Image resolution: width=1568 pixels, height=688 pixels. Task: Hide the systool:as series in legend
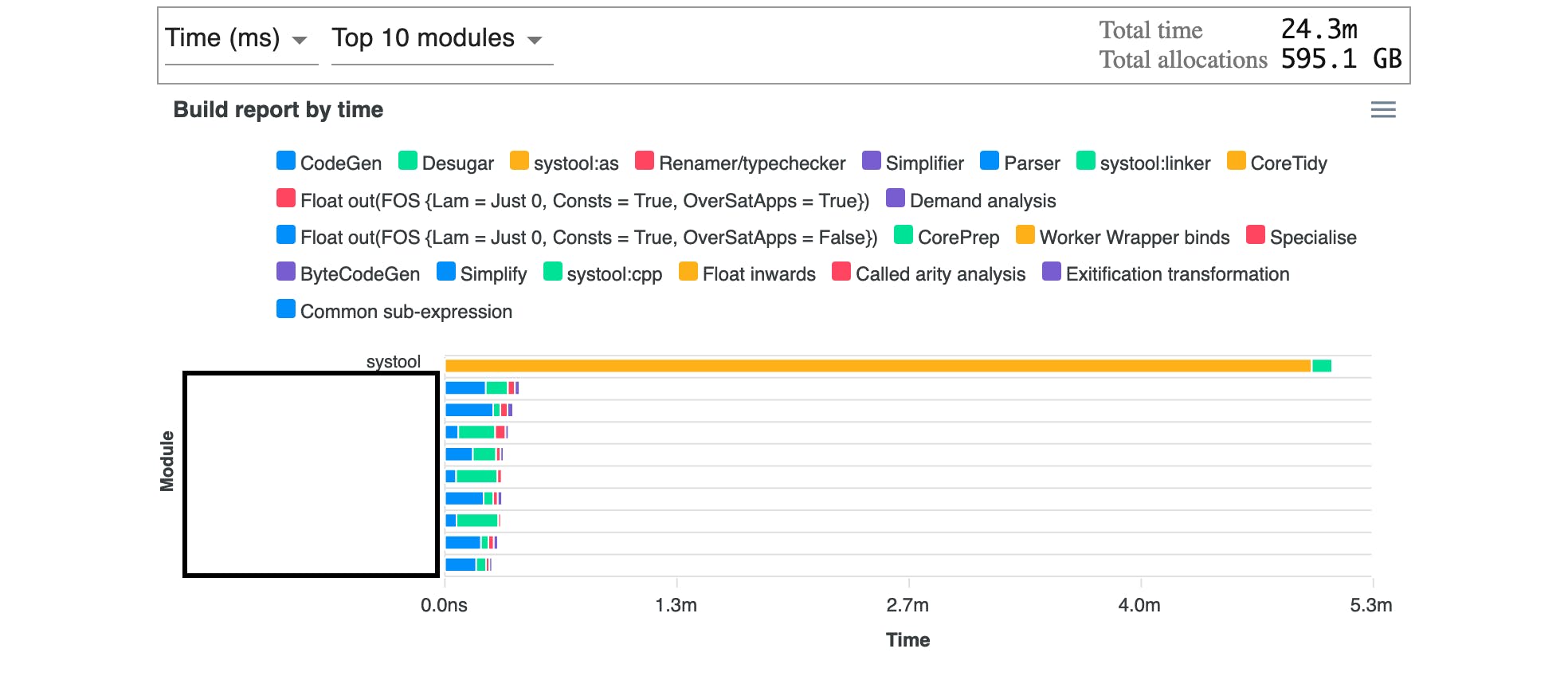tap(564, 163)
